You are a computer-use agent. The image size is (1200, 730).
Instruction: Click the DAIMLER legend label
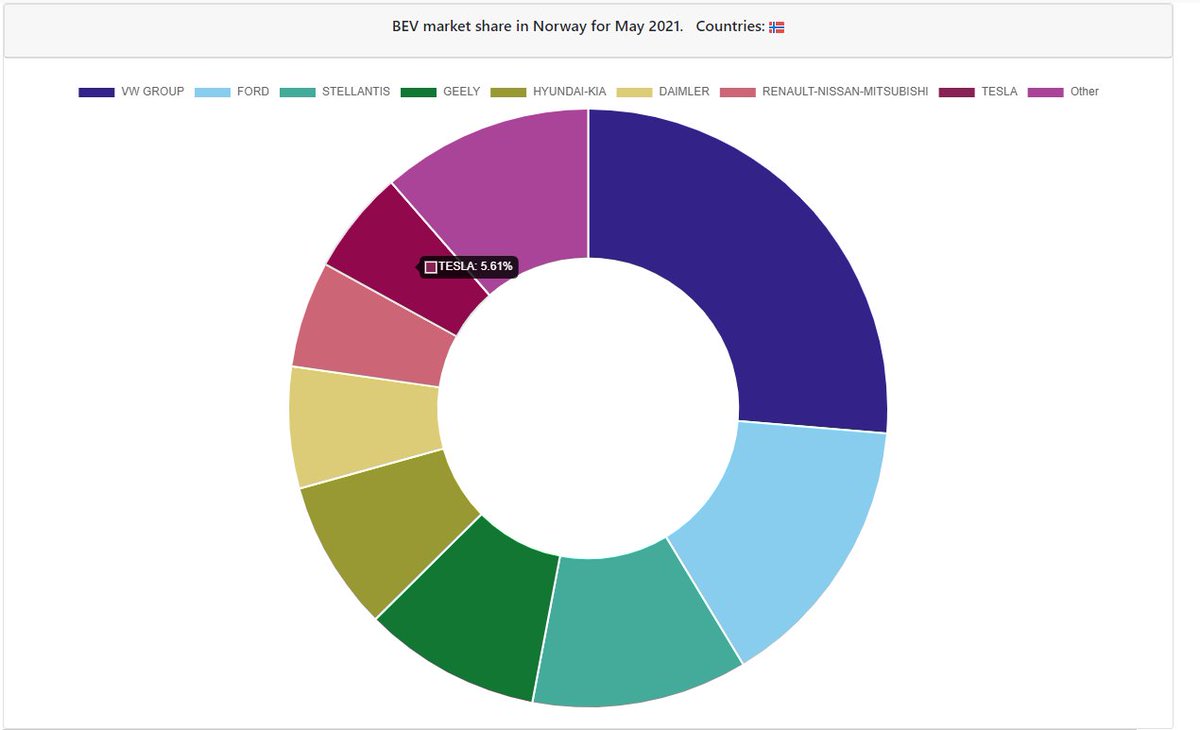coord(684,92)
